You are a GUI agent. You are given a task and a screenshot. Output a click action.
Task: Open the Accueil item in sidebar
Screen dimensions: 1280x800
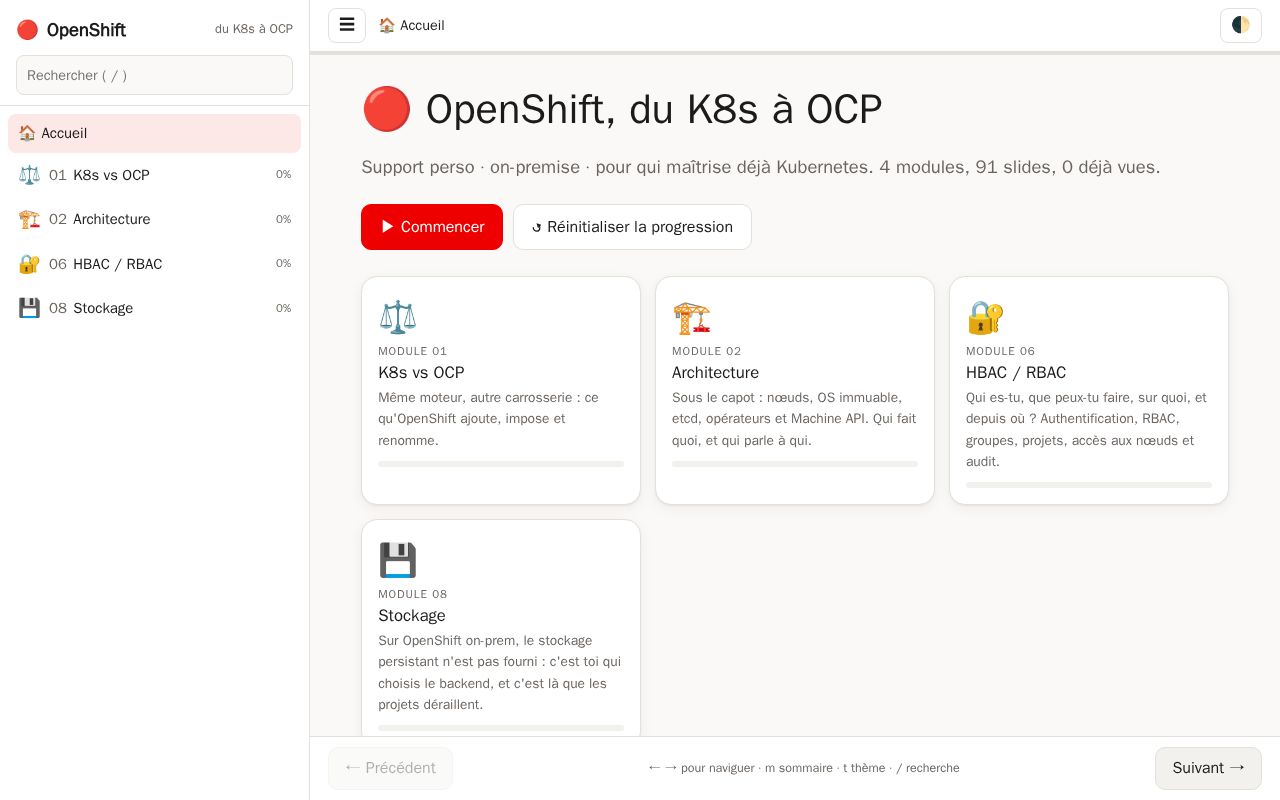(x=154, y=133)
